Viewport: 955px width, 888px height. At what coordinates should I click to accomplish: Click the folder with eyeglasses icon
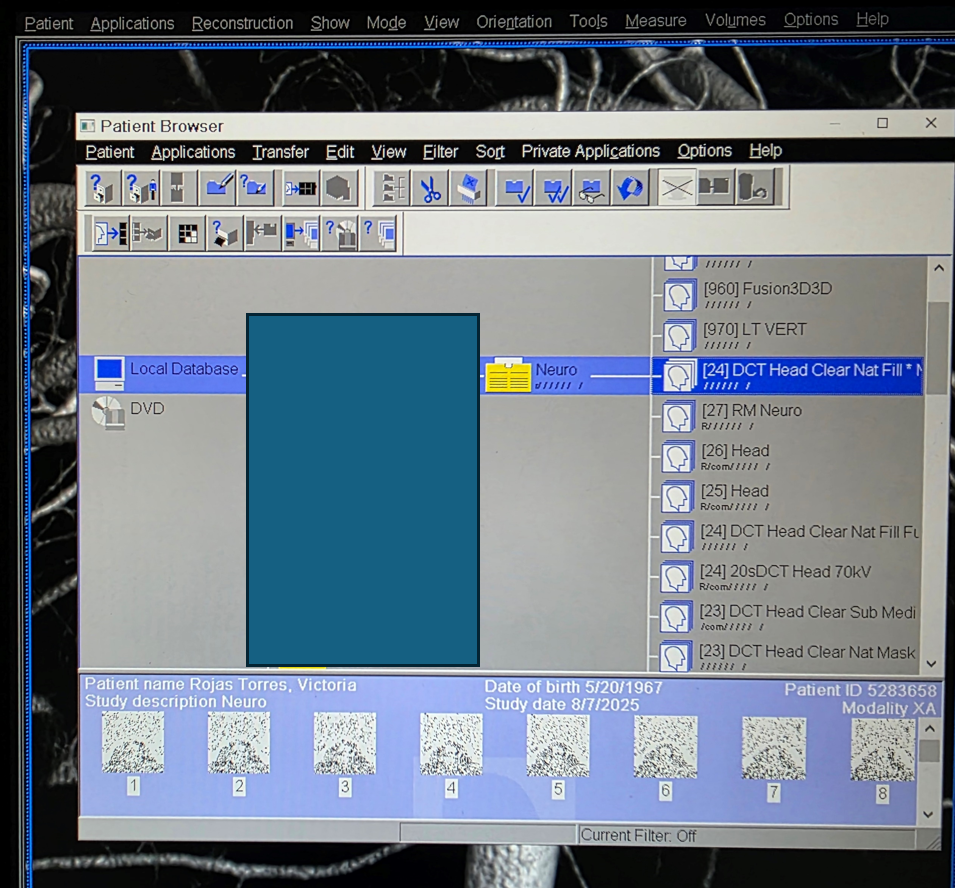click(592, 188)
